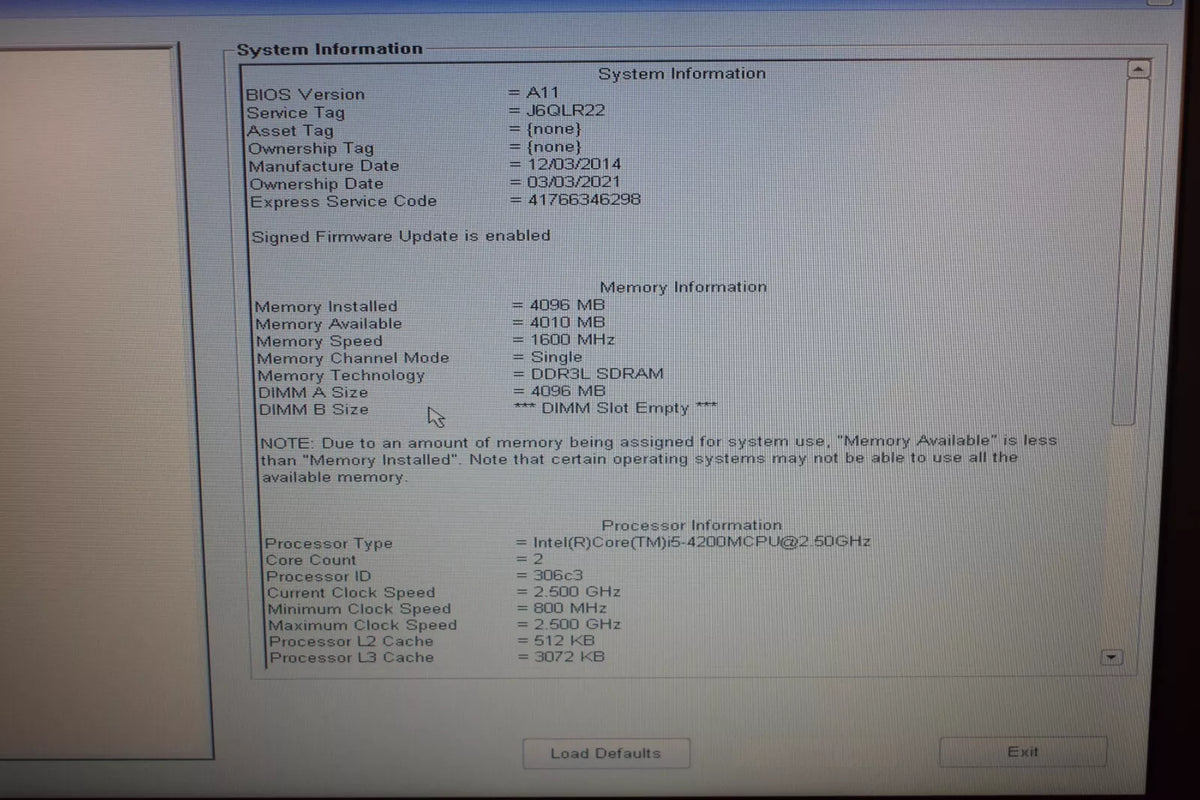Screen dimensions: 1200x800
Task: Click the Processor Information section heading
Action: 691,525
